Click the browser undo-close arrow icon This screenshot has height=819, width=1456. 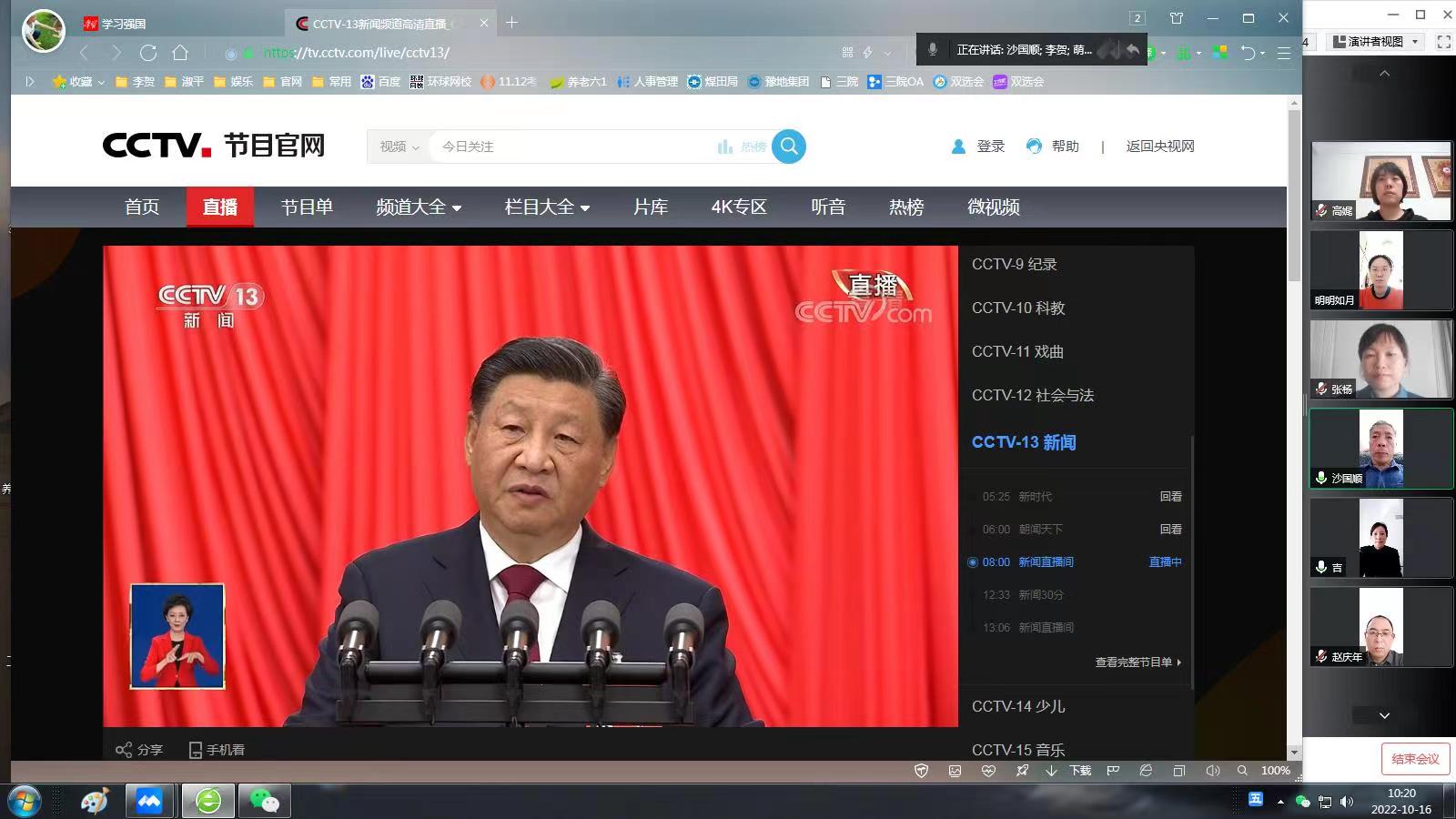point(1249,53)
